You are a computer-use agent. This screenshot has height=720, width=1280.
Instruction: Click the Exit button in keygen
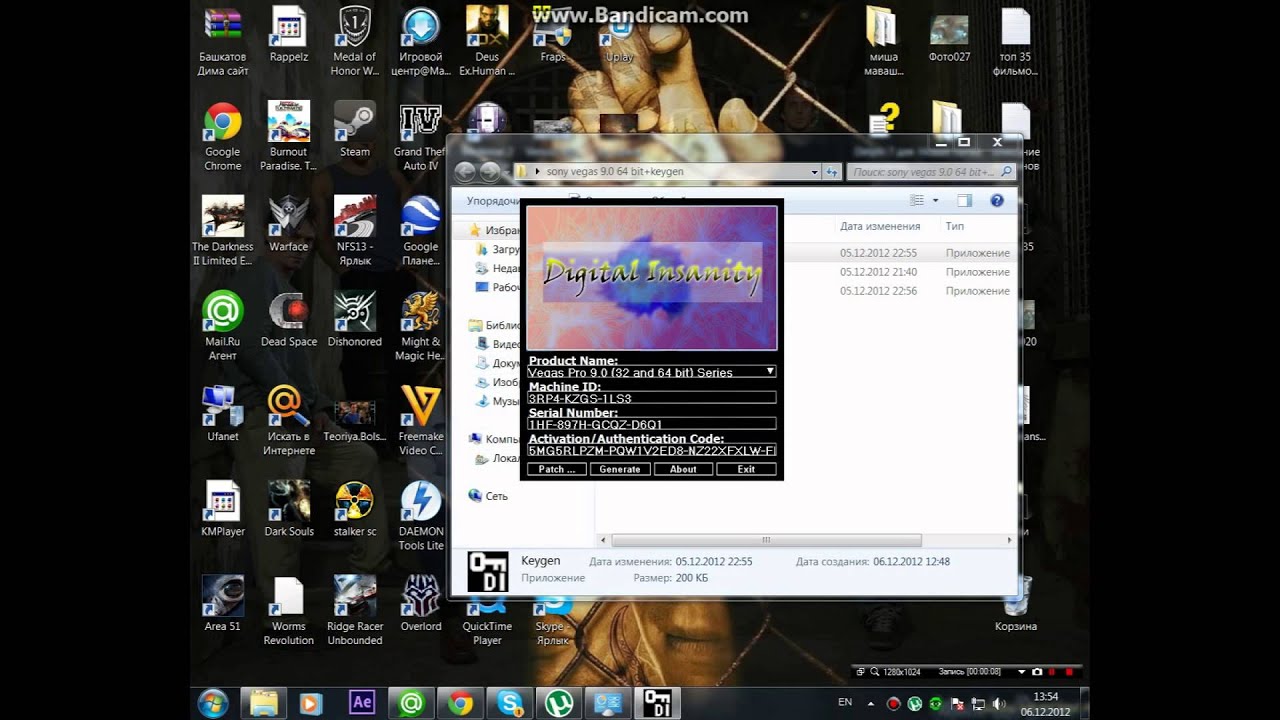(746, 469)
